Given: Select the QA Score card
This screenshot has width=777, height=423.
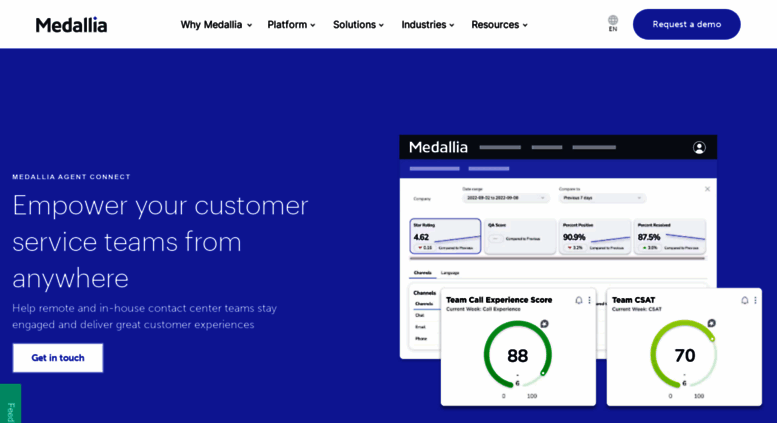Looking at the screenshot, I should (520, 236).
